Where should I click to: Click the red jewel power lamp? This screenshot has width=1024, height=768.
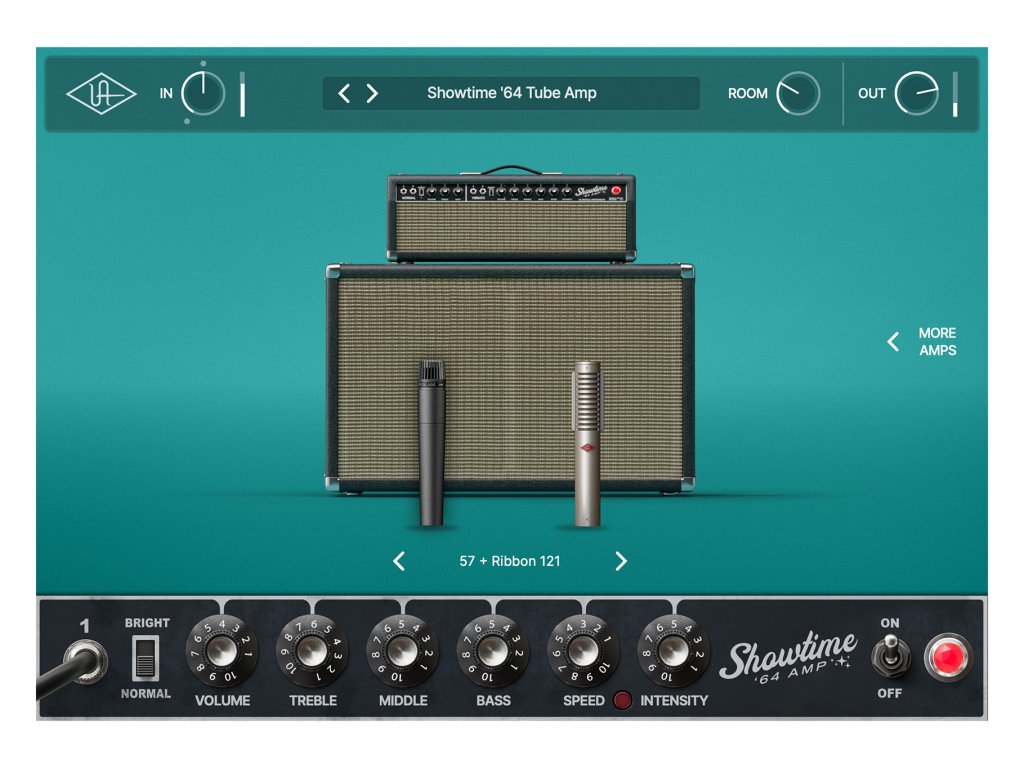(948, 658)
